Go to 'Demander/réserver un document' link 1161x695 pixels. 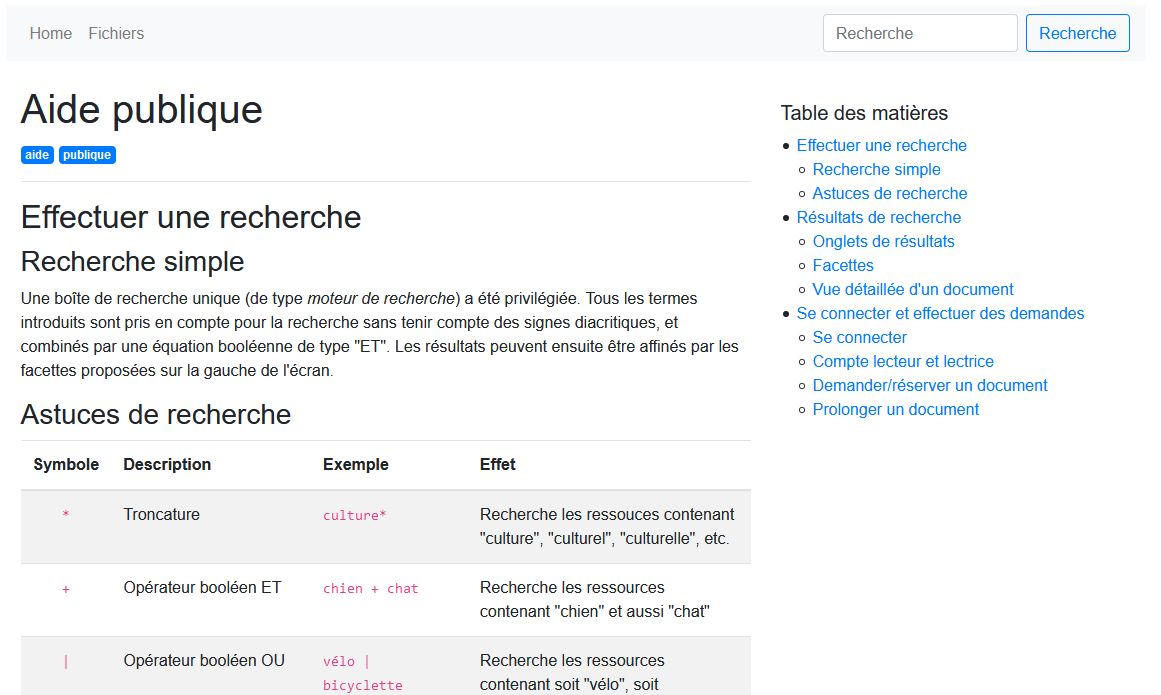tap(930, 385)
